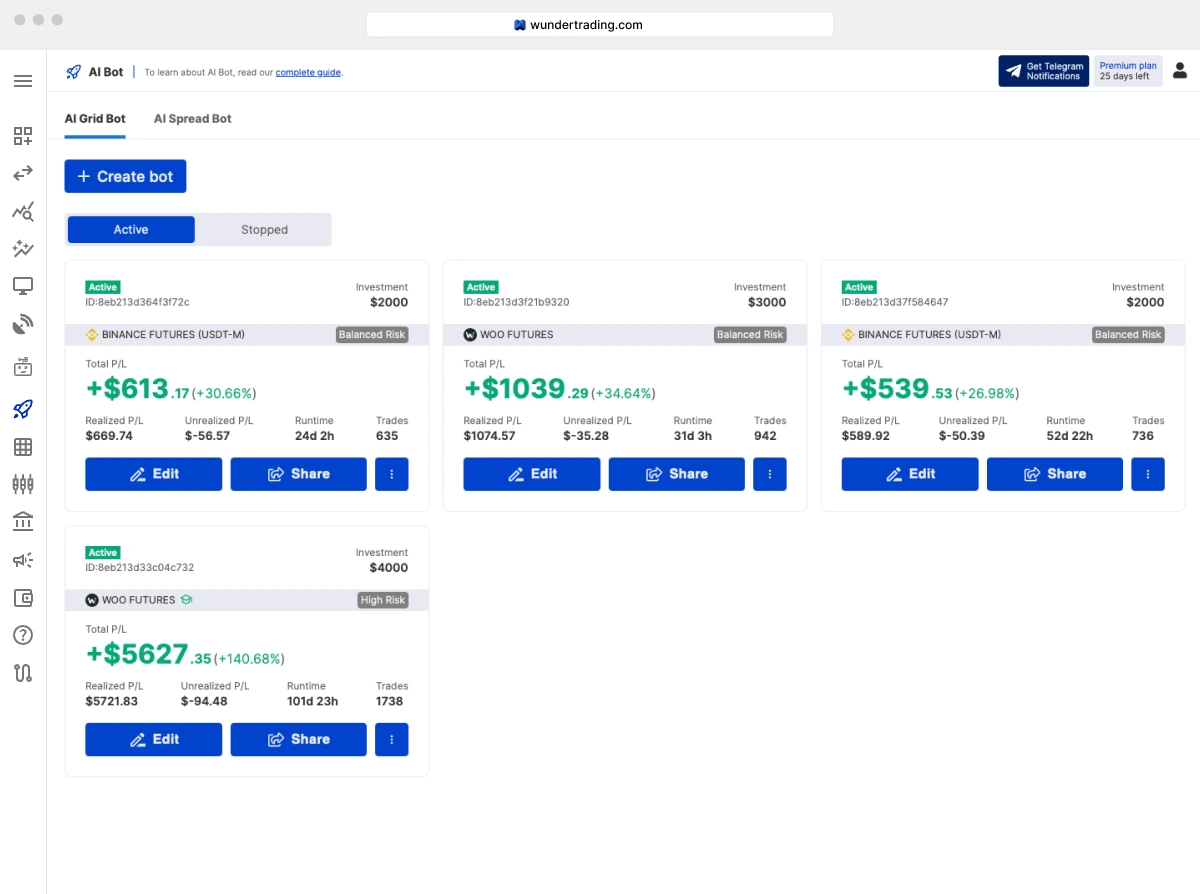The image size is (1200, 894).
Task: Select the Active bots filter
Action: (x=130, y=229)
